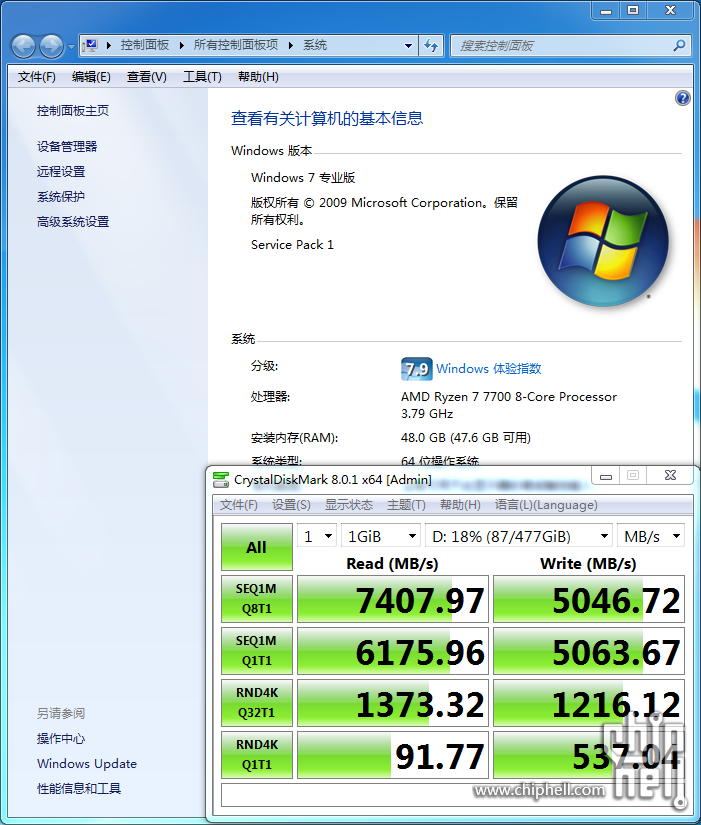
Task: Open Windows Update link
Action: click(x=87, y=763)
